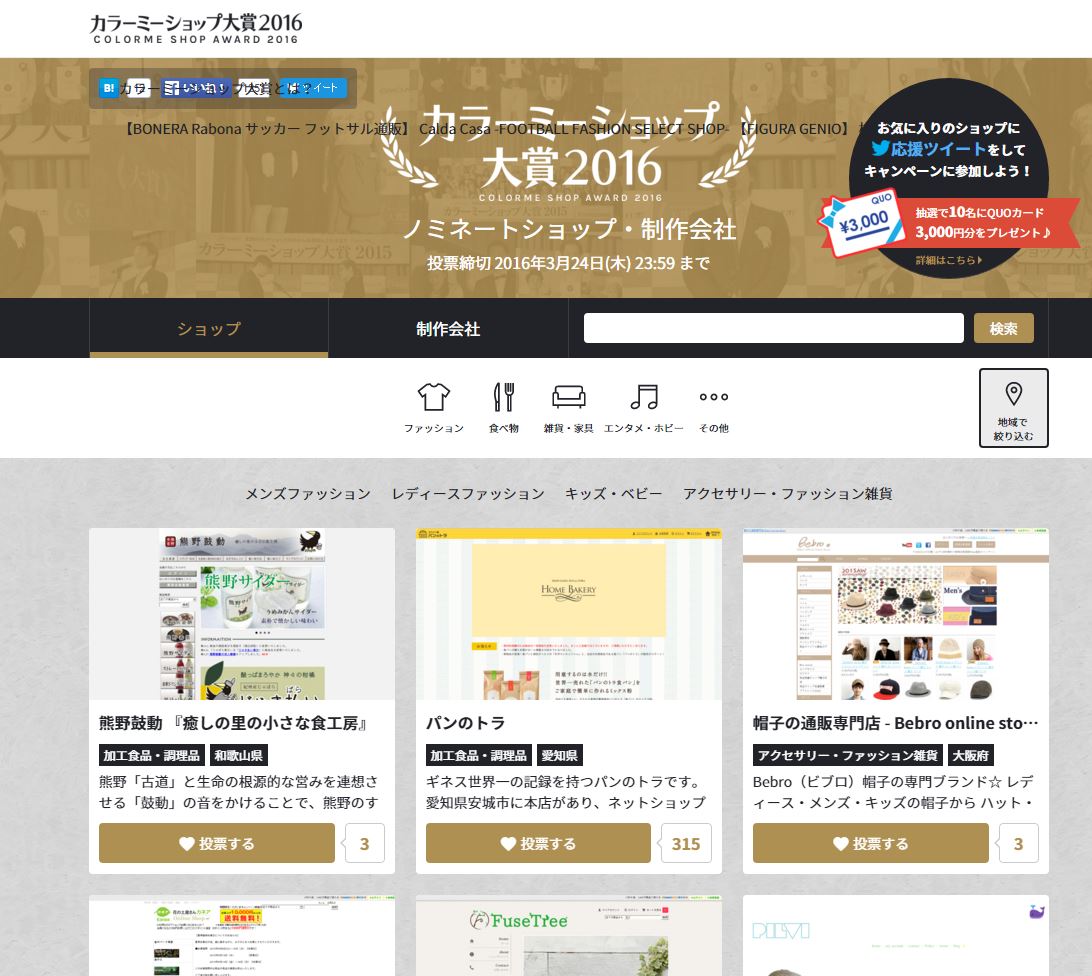This screenshot has width=1092, height=976.
Task: Click アクセサリー・ファッション雑貨 tag on Bebro card
Action: click(x=848, y=755)
